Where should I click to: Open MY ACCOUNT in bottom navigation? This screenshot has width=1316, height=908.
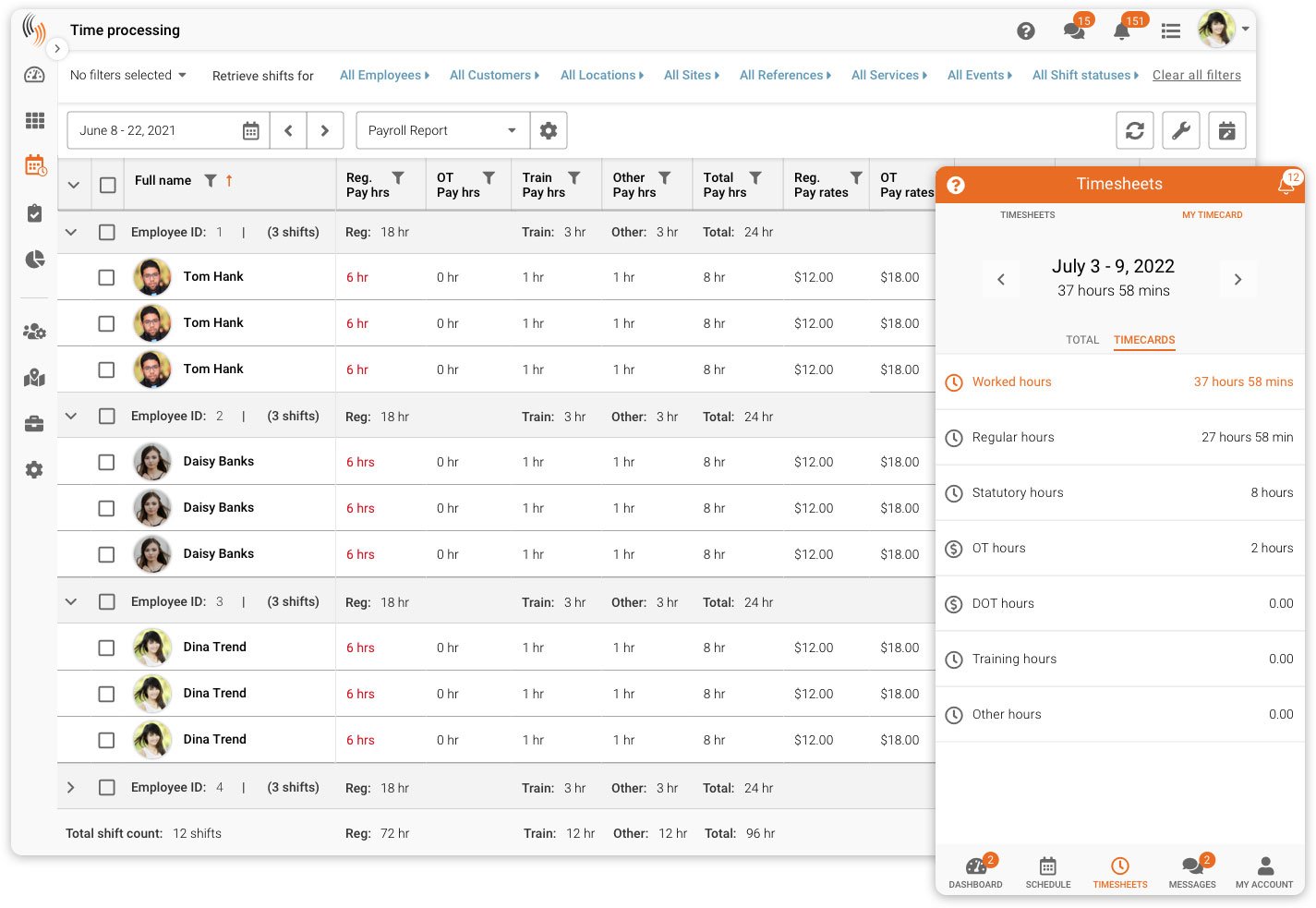(x=1264, y=872)
